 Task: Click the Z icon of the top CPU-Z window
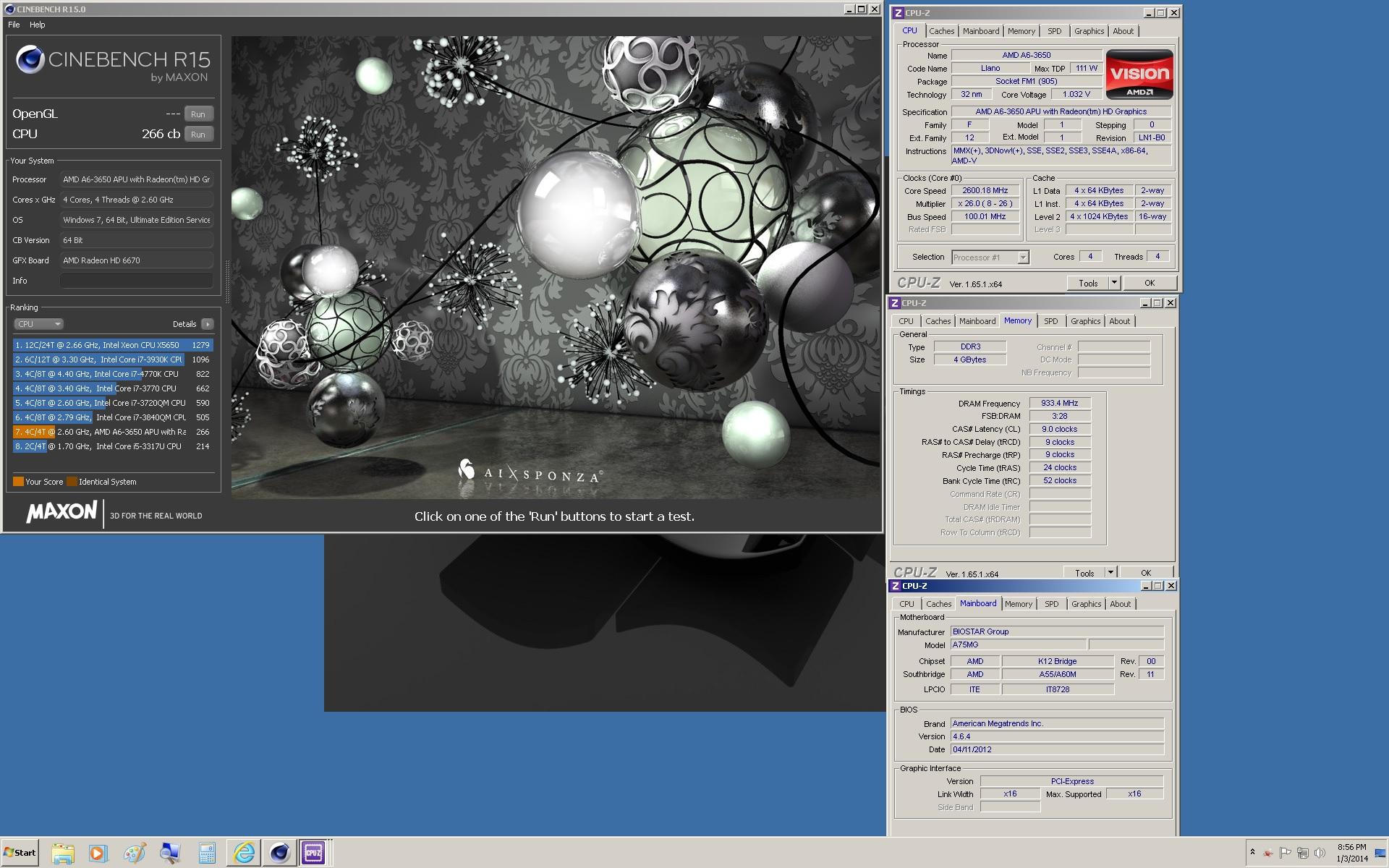click(897, 13)
